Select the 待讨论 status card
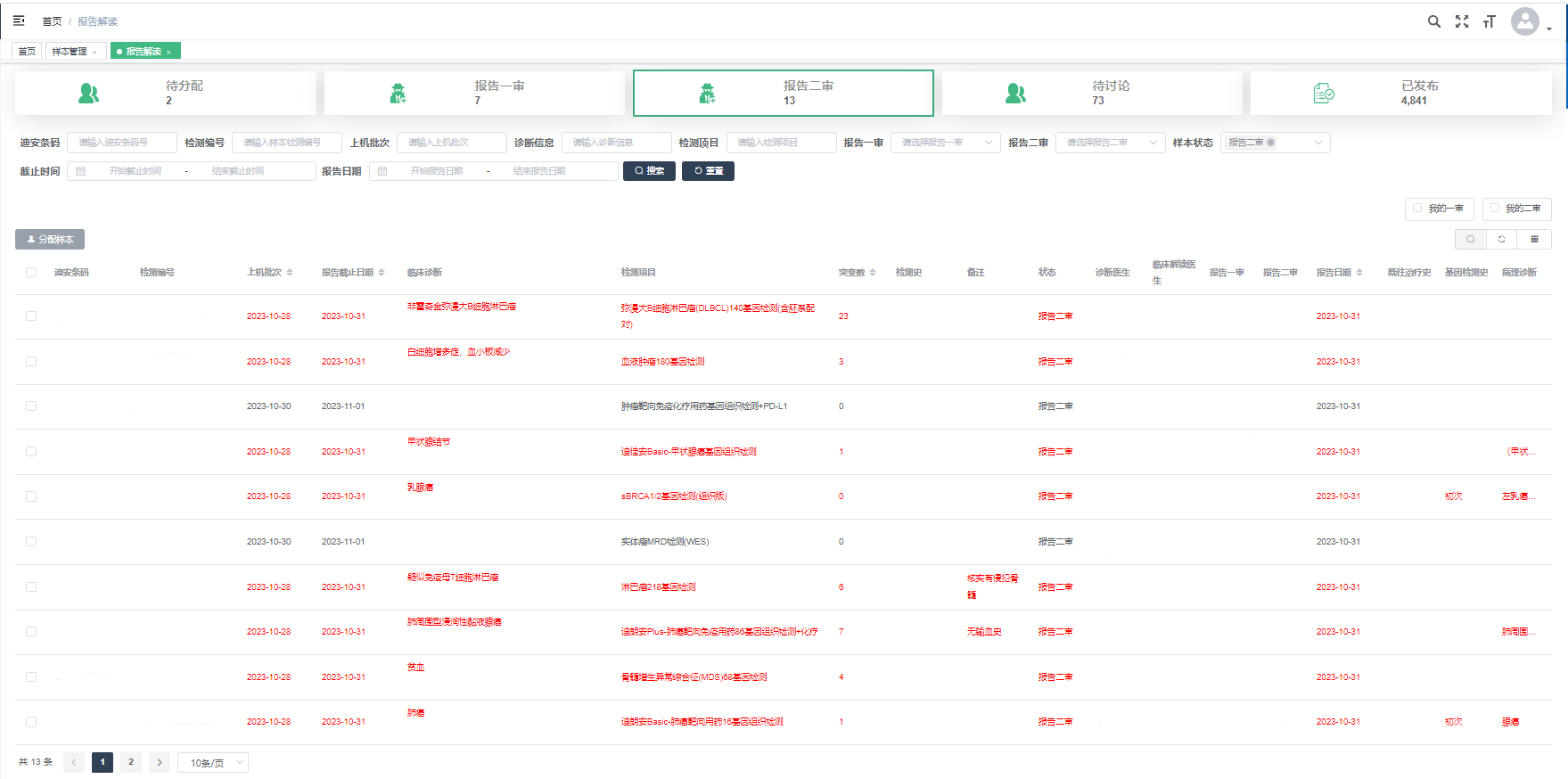 pos(1091,93)
